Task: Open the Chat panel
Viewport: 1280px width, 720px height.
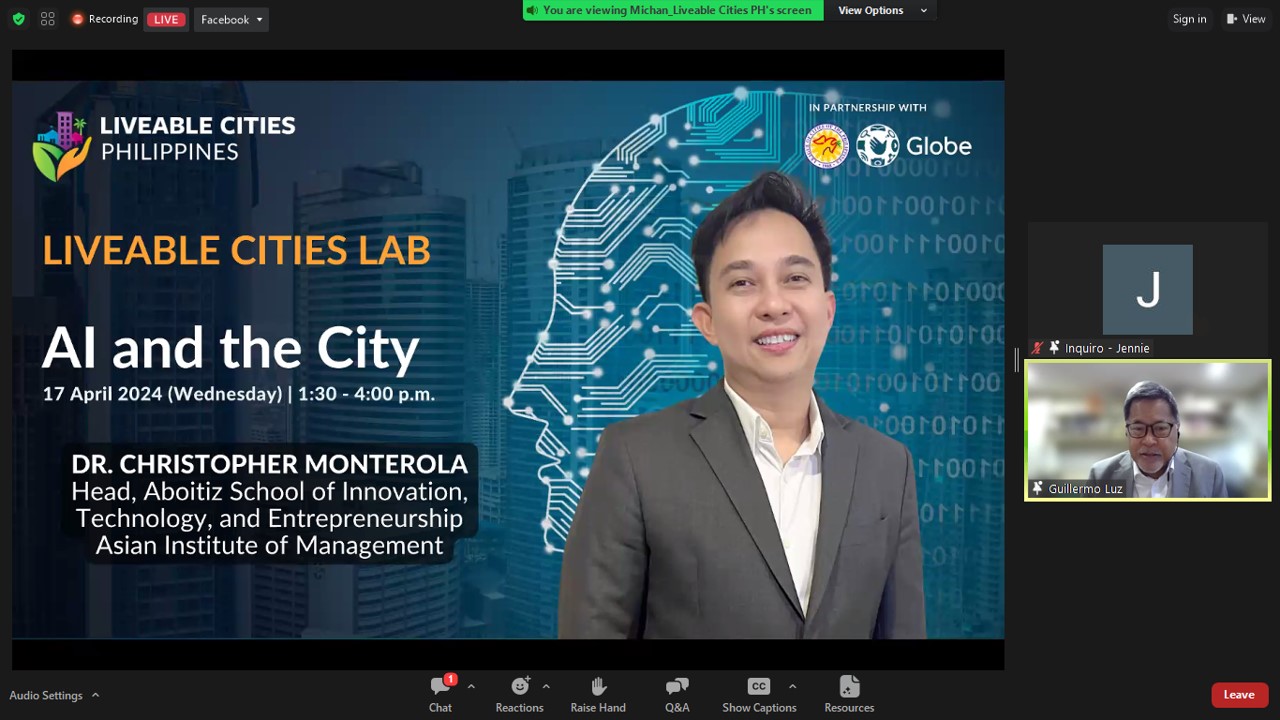Action: [x=440, y=694]
